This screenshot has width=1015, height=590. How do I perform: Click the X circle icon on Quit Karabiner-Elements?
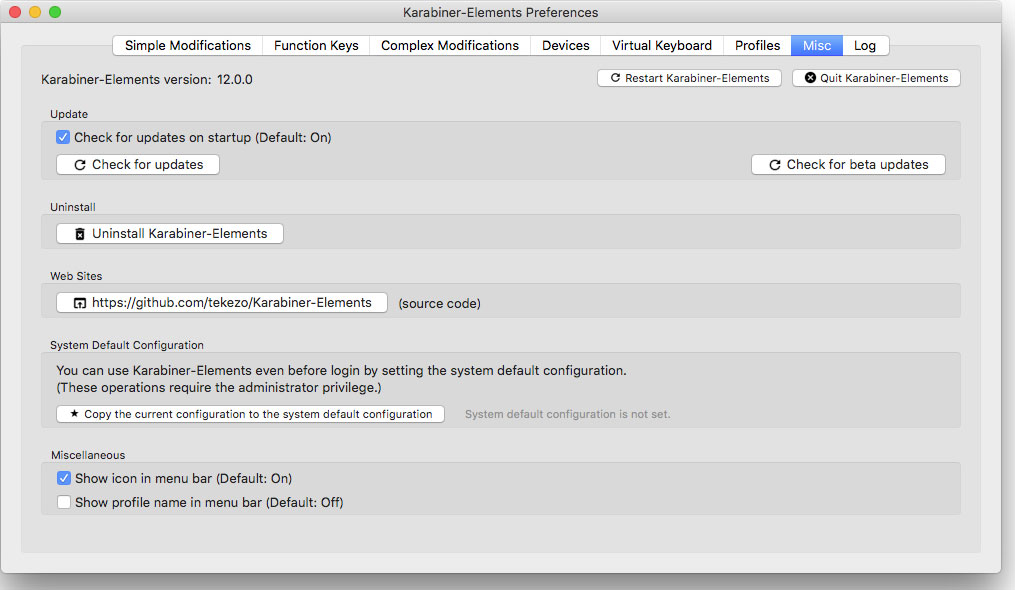pos(810,78)
